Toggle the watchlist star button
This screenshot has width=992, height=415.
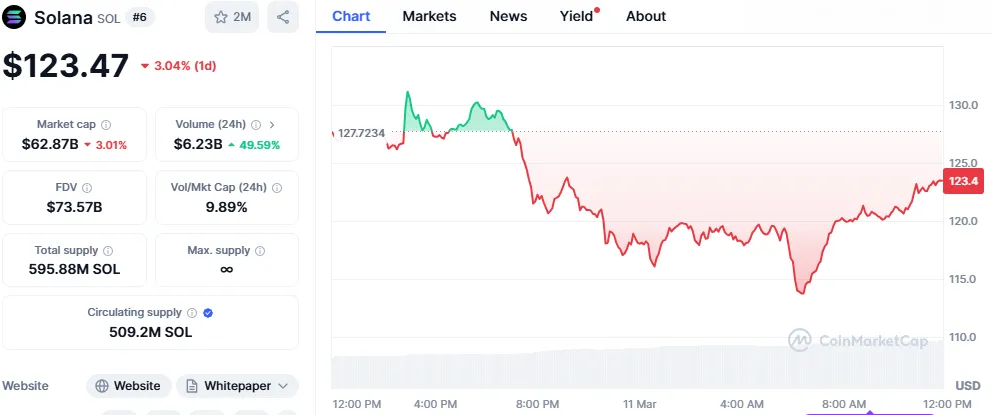pyautogui.click(x=231, y=17)
